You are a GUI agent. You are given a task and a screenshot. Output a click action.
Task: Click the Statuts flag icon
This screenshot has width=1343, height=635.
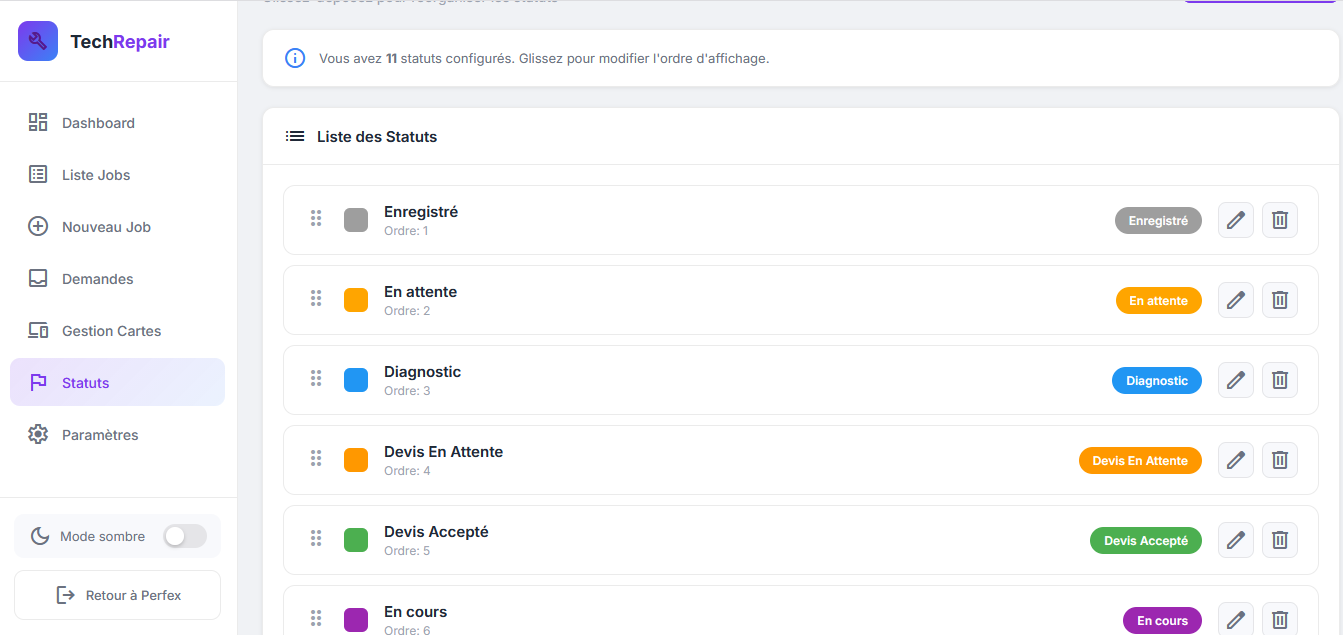[x=38, y=382]
